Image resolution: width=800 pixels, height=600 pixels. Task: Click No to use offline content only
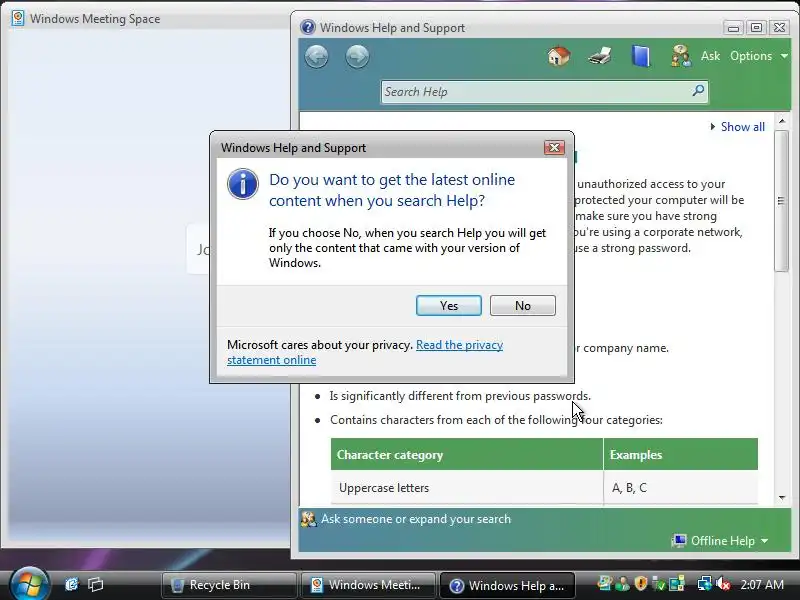522,306
